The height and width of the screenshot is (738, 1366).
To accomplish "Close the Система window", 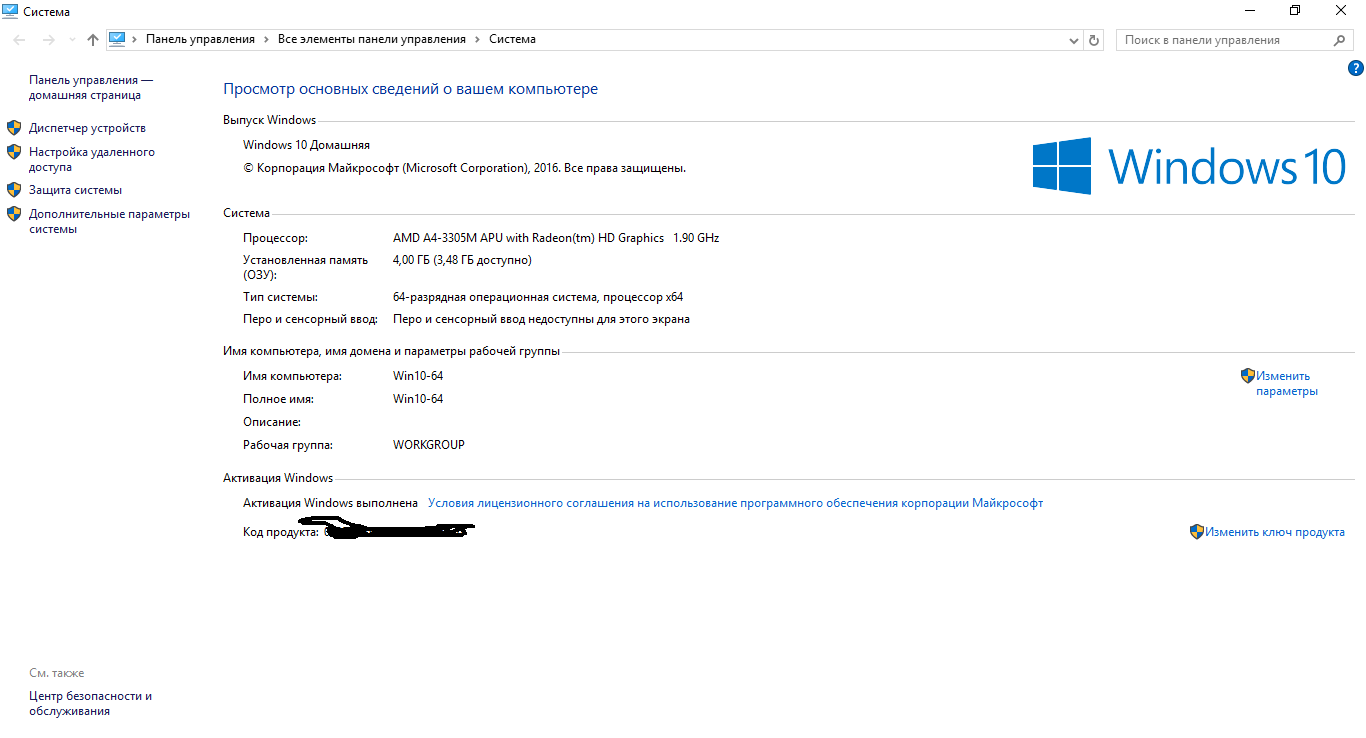I will click(x=1342, y=10).
